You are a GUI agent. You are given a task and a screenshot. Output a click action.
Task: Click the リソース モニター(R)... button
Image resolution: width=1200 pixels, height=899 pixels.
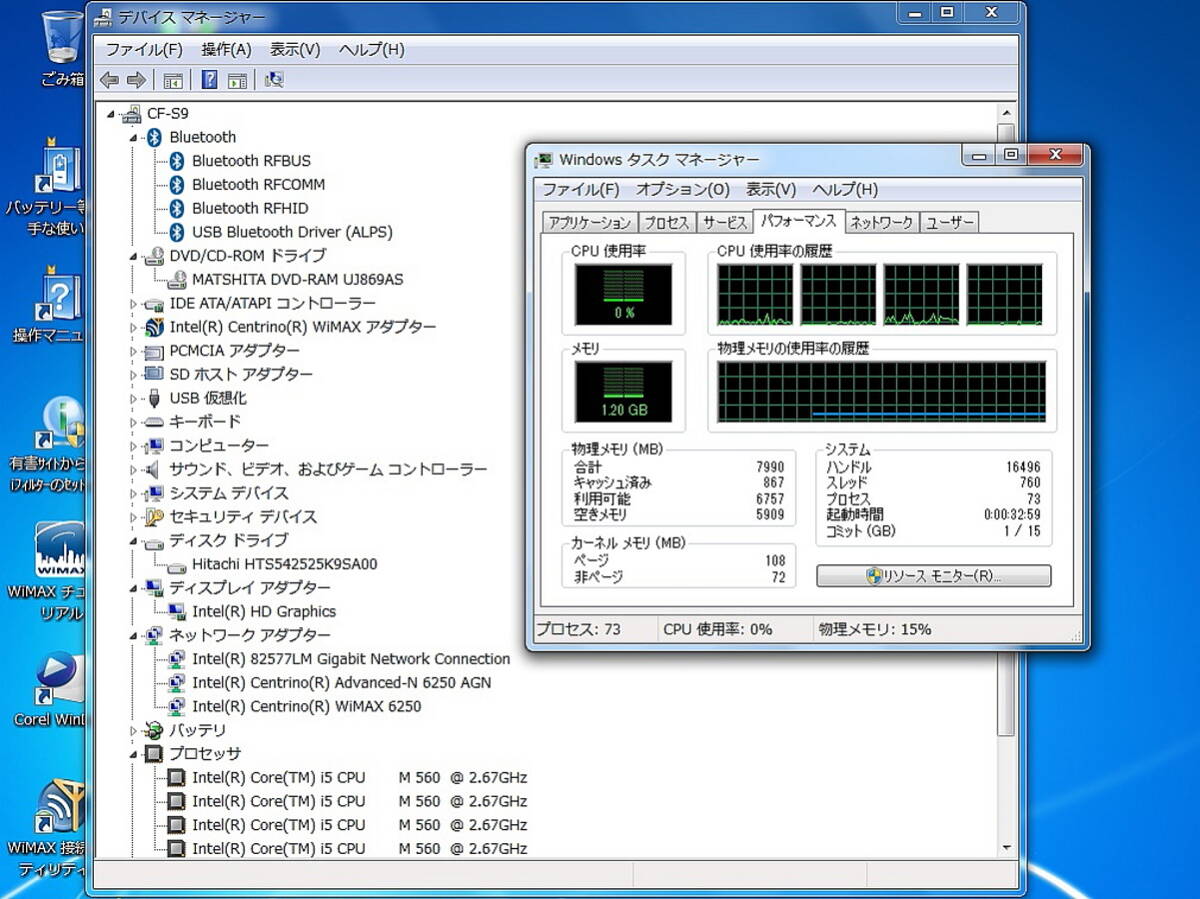(933, 577)
